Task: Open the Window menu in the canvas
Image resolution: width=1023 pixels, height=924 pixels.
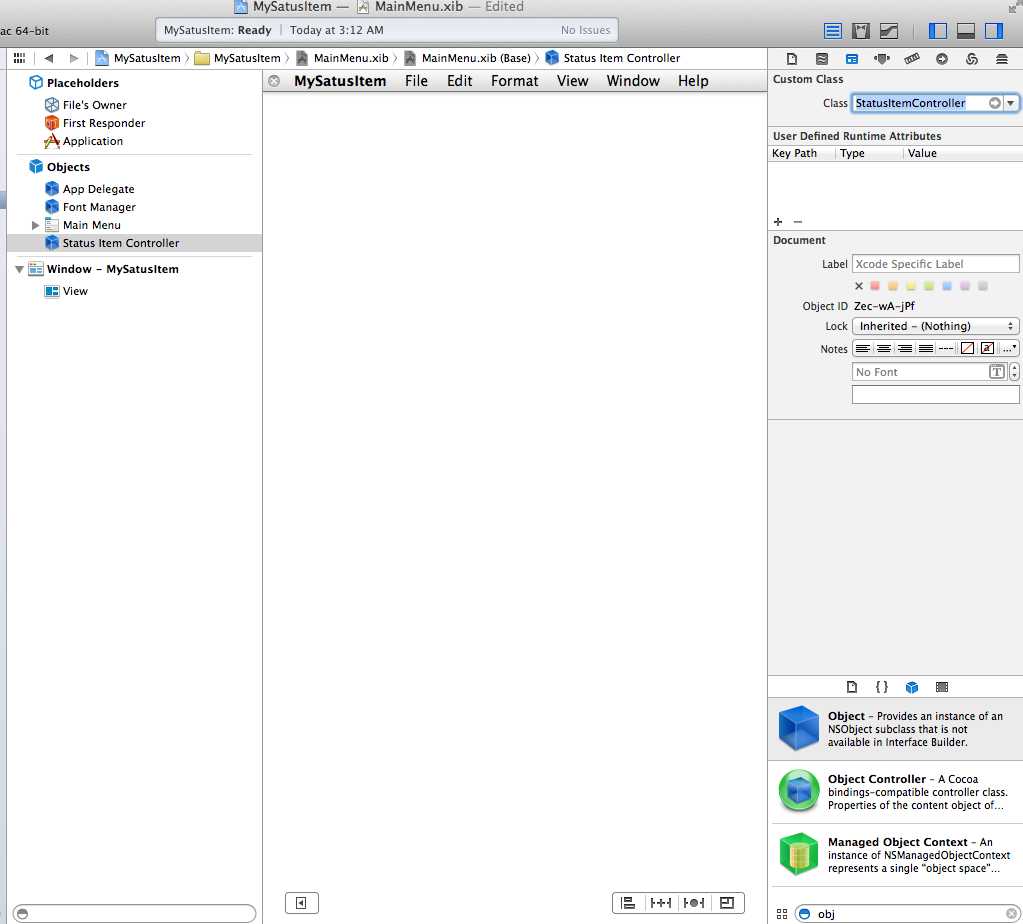Action: 633,81
